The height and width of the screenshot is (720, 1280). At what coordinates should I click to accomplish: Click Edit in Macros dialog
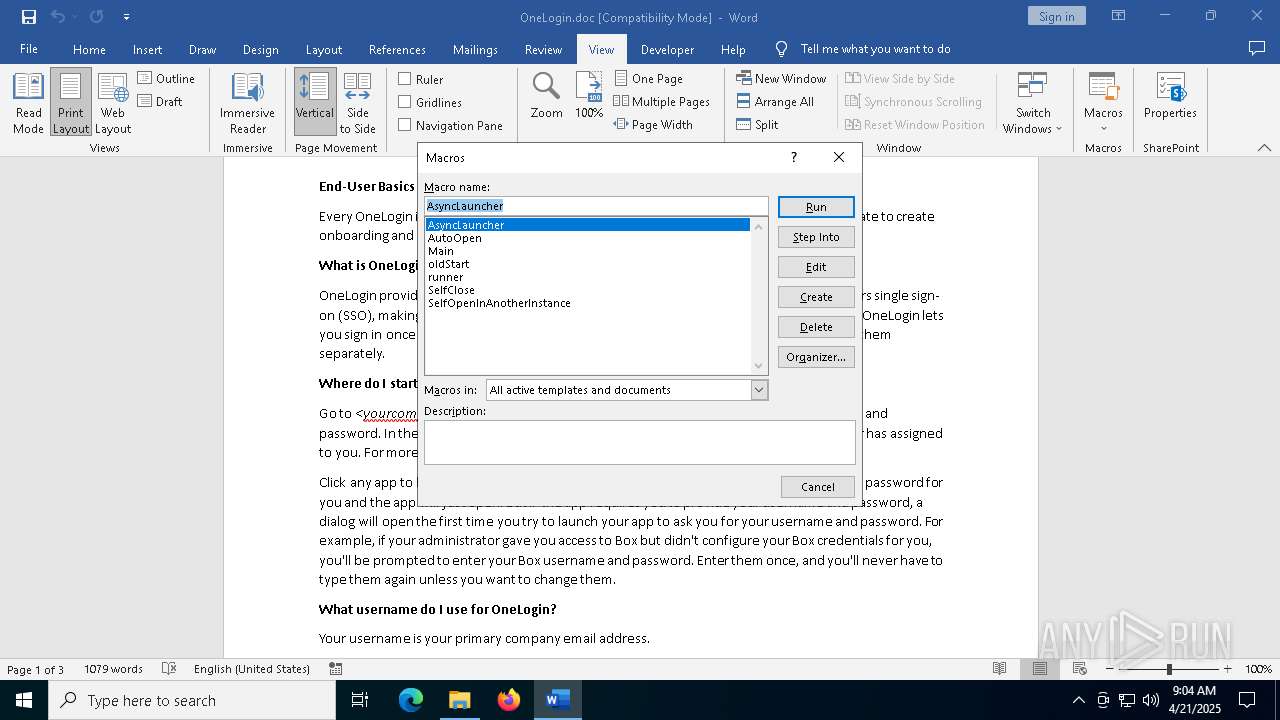(816, 267)
